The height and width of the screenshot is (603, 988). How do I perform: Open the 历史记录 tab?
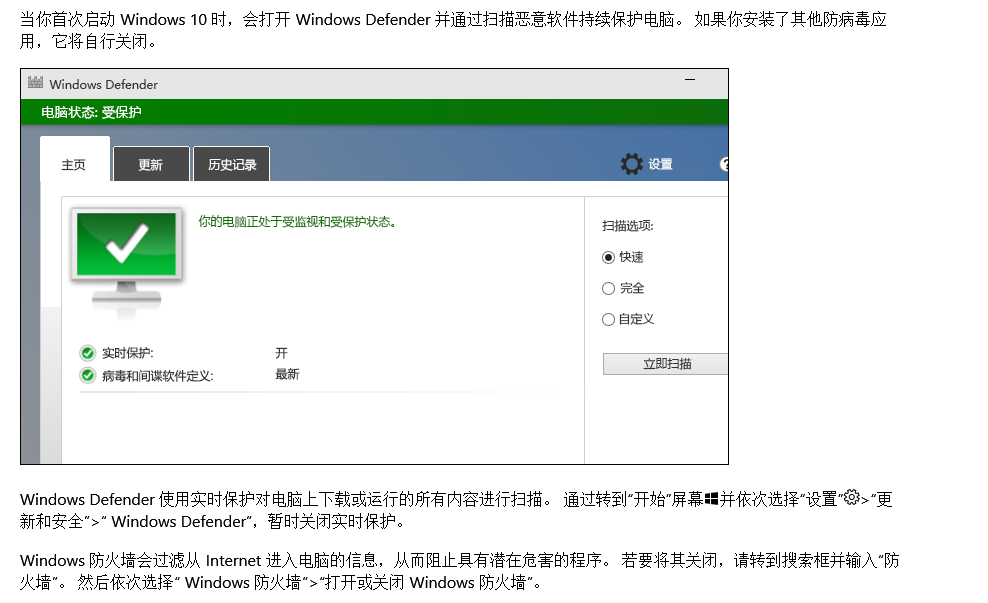[232, 164]
